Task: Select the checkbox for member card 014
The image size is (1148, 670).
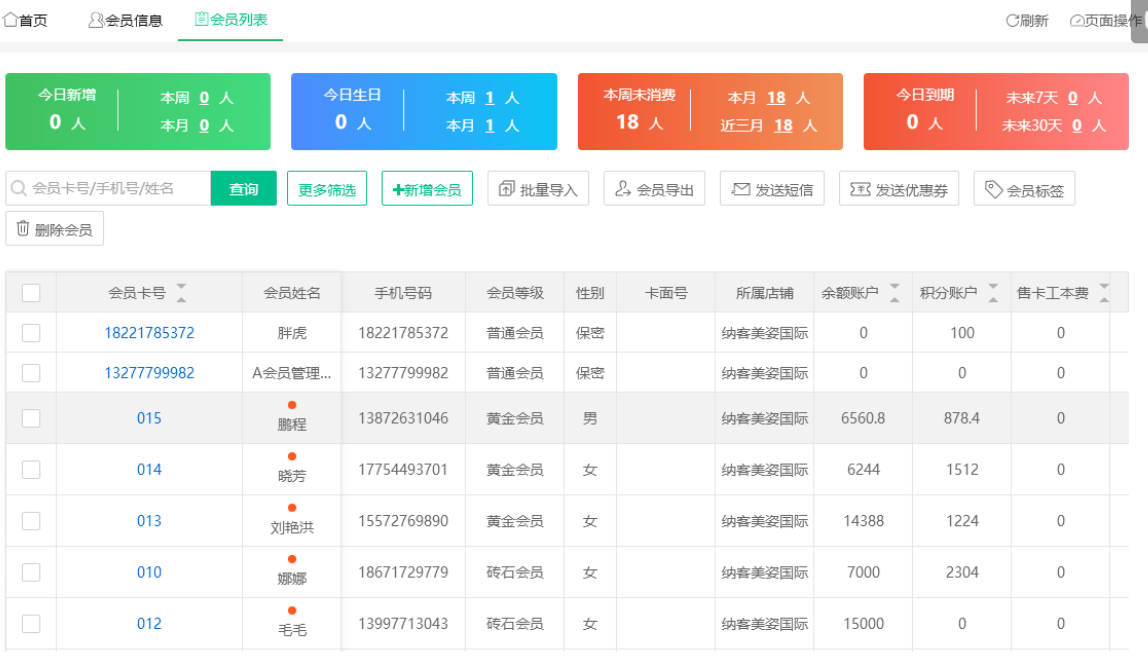Action: pos(31,470)
